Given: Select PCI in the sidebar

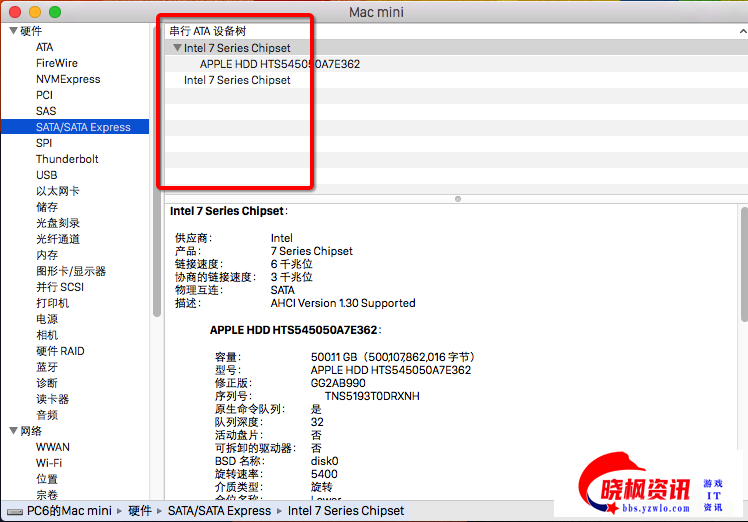Looking at the screenshot, I should coord(44,95).
